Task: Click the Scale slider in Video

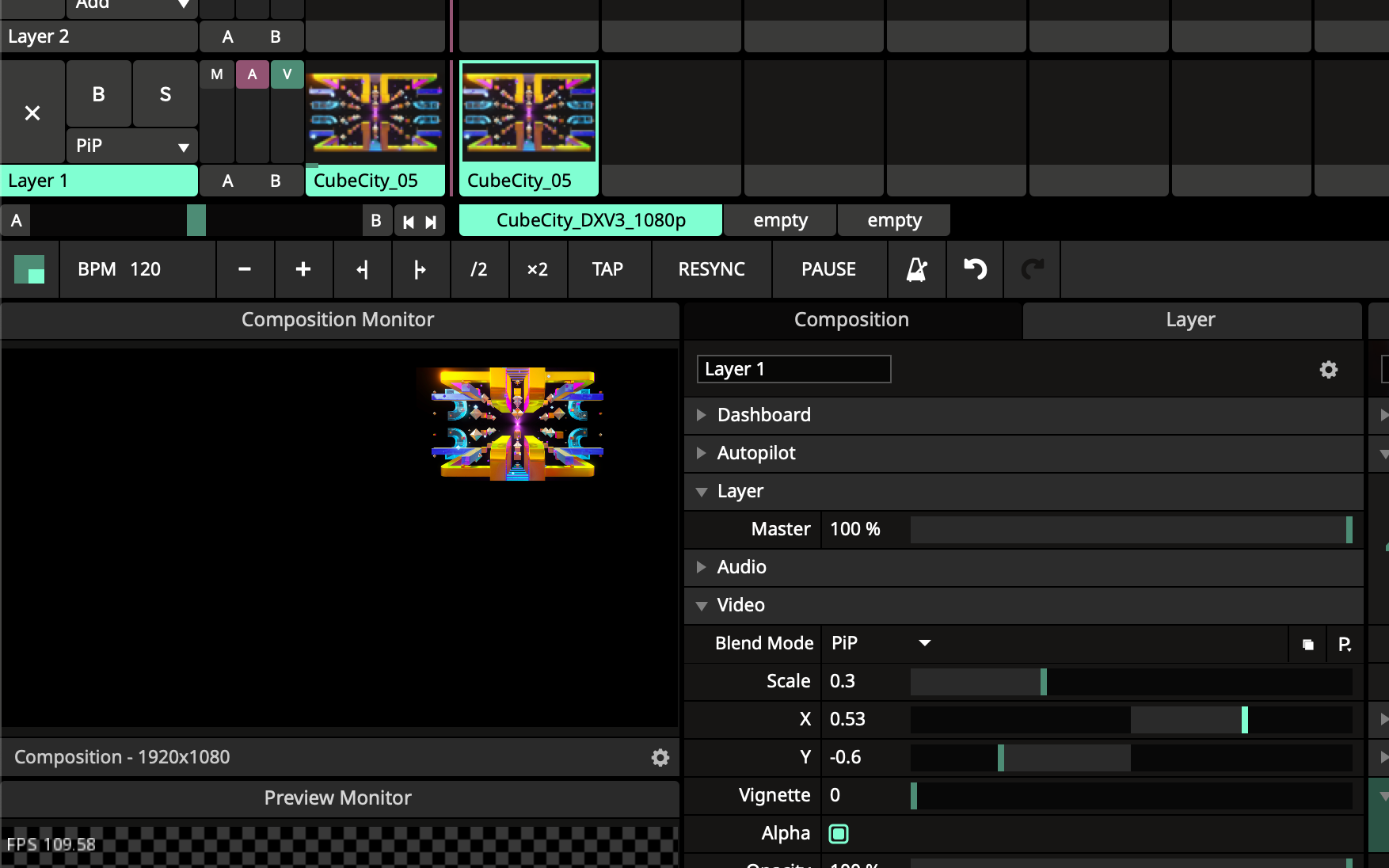Action: click(1131, 681)
